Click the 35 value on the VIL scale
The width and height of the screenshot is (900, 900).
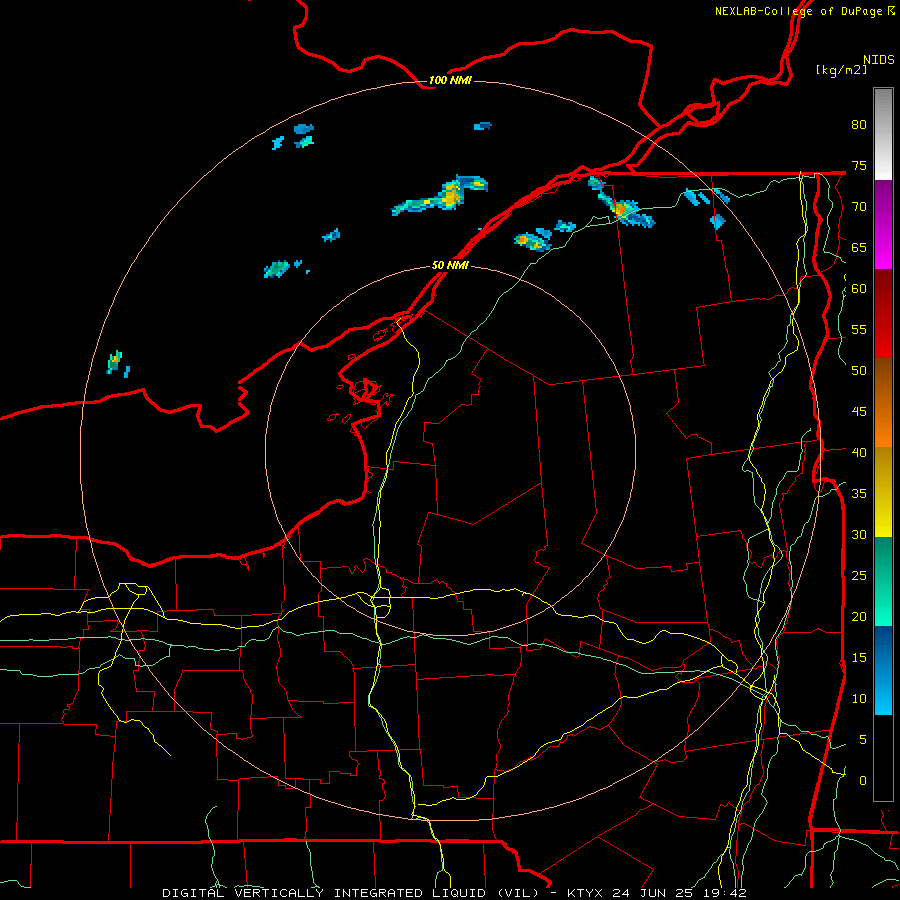pos(859,494)
